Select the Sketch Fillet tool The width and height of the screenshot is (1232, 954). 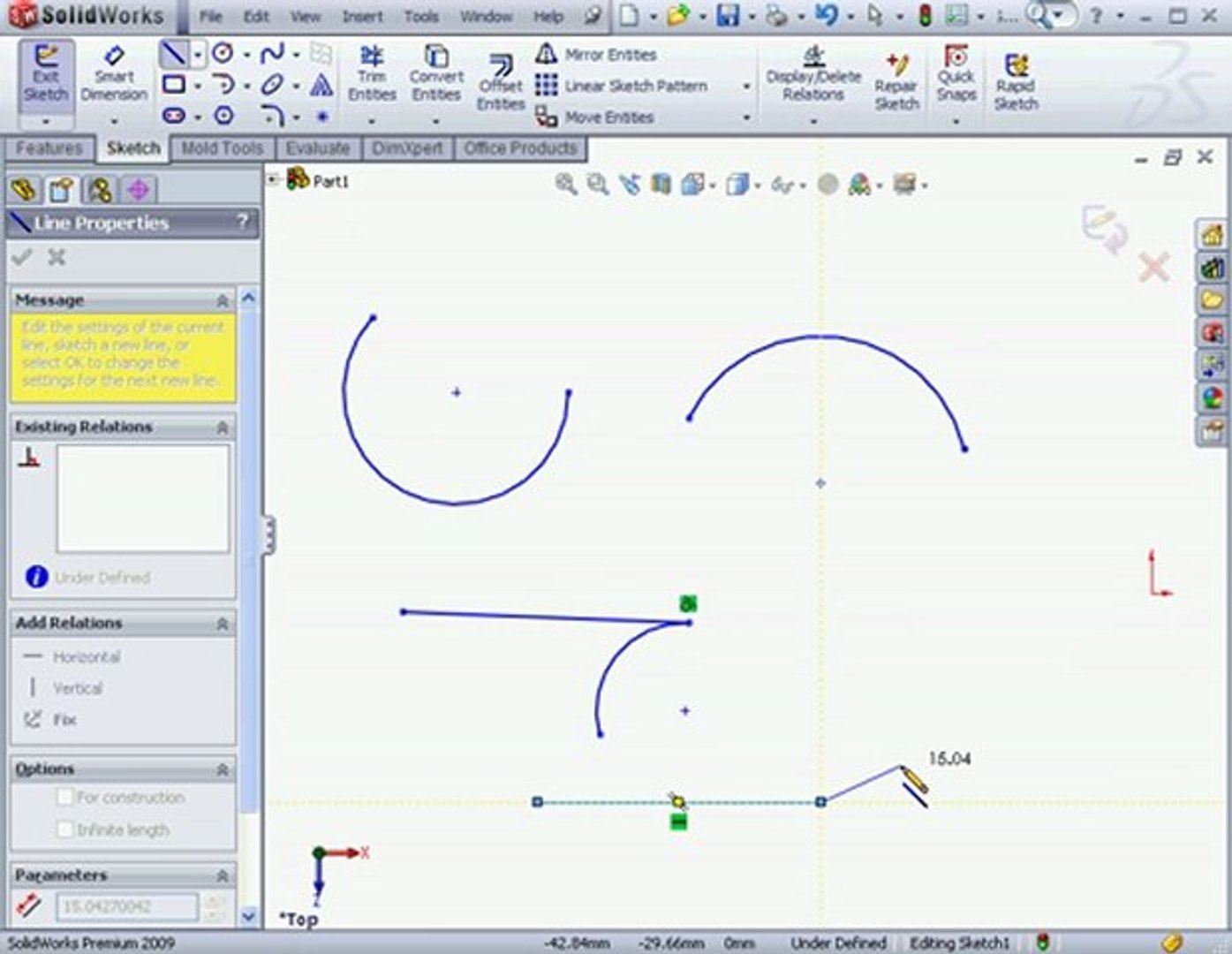point(272,116)
